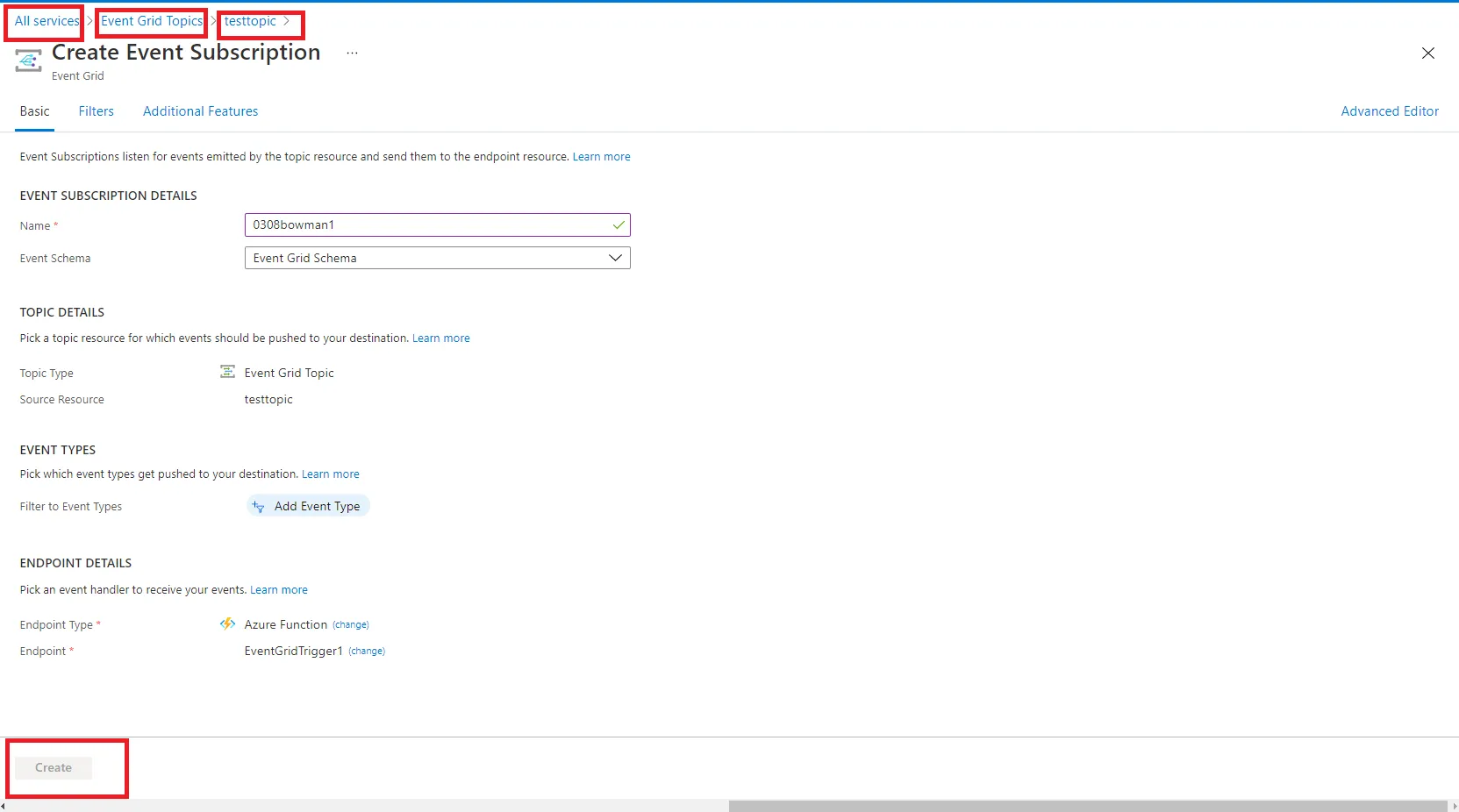
Task: Click Add Event Type button
Action: 308,507
